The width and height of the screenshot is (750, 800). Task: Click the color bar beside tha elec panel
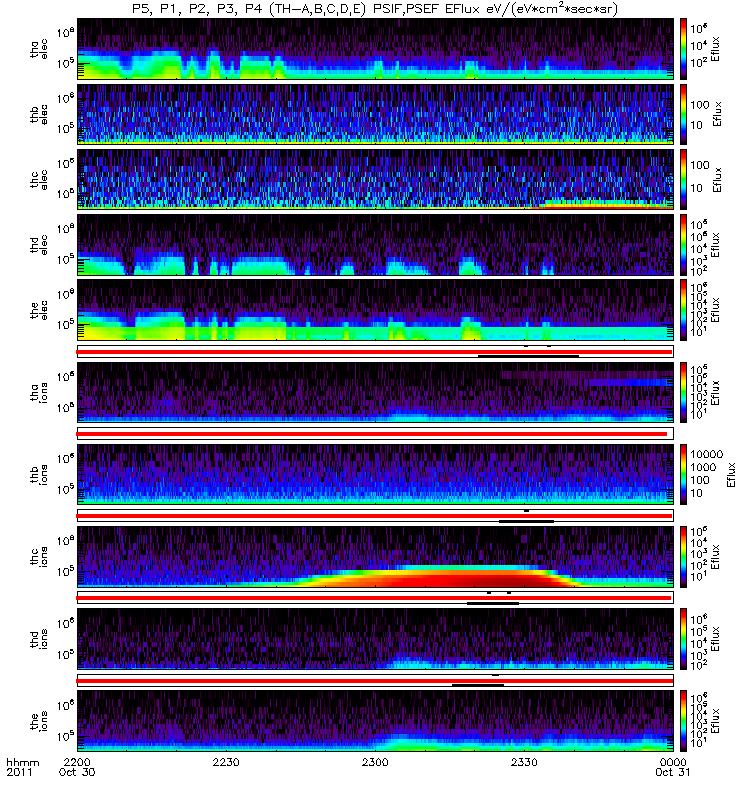coord(683,49)
